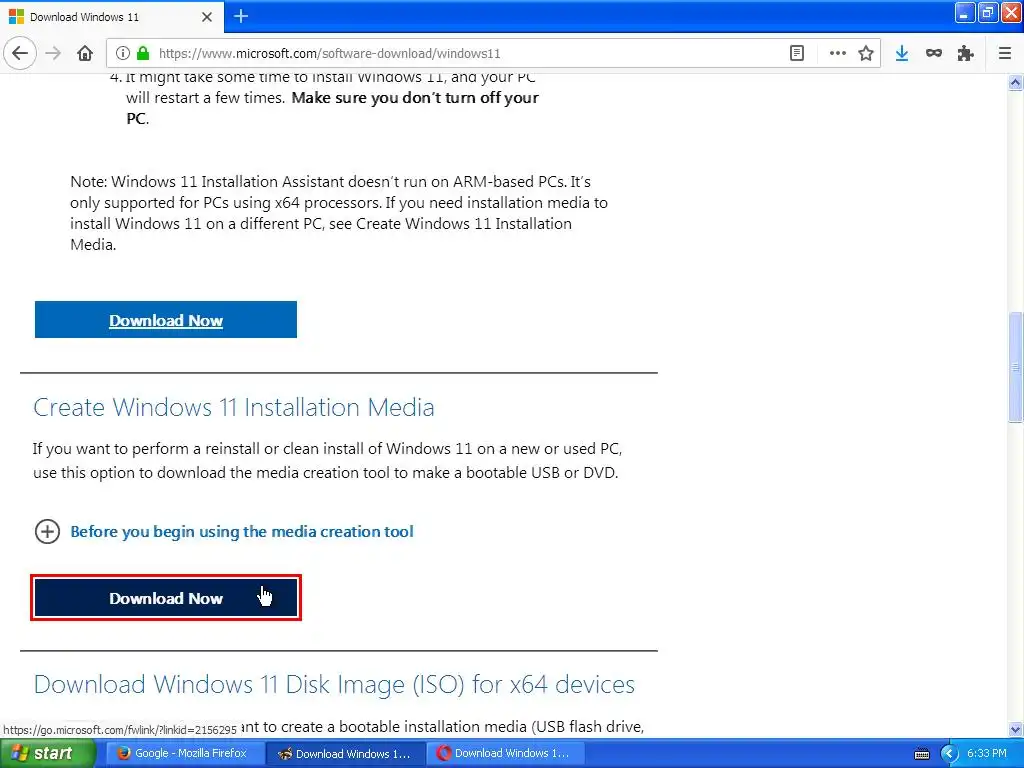
Task: Close the Download Windows 11 tab
Action: pyautogui.click(x=207, y=17)
